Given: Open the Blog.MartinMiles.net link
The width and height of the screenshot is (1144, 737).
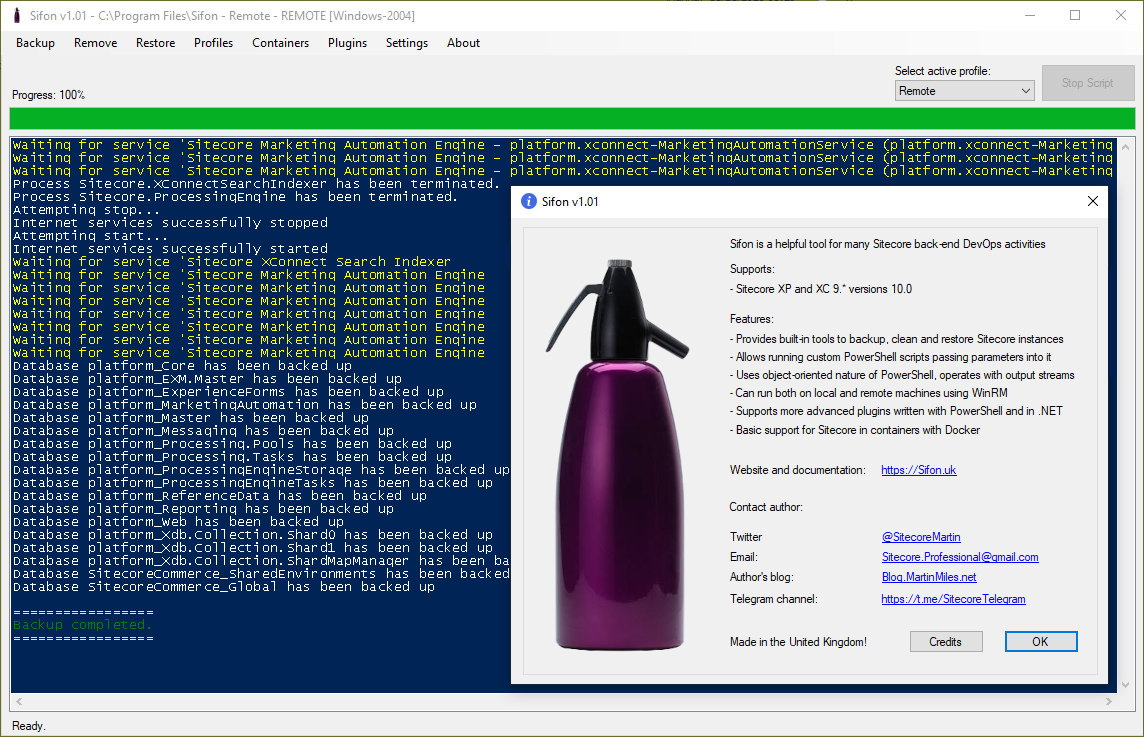Looking at the screenshot, I should tap(929, 576).
